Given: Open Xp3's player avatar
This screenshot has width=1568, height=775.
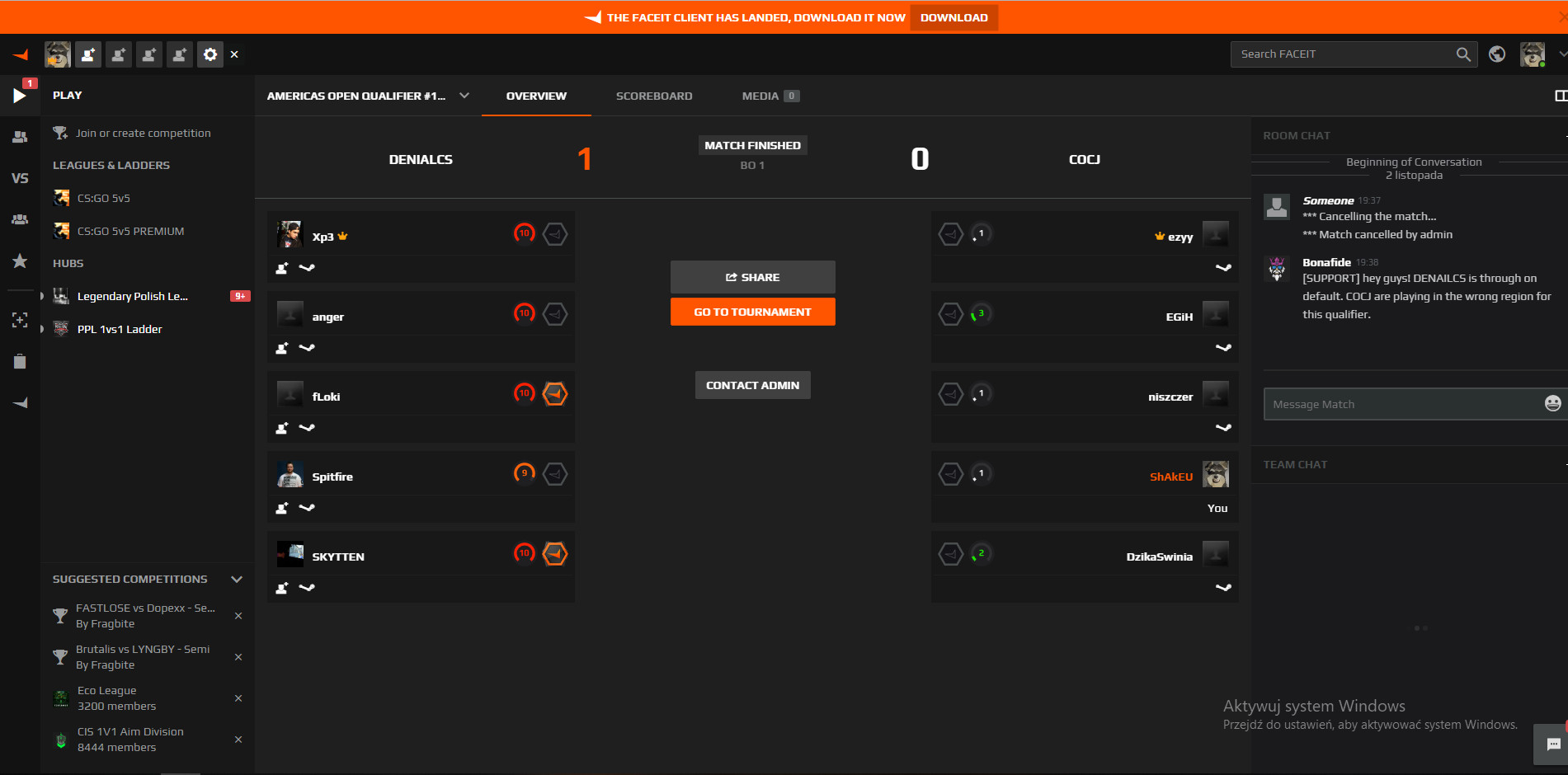Looking at the screenshot, I should point(290,234).
